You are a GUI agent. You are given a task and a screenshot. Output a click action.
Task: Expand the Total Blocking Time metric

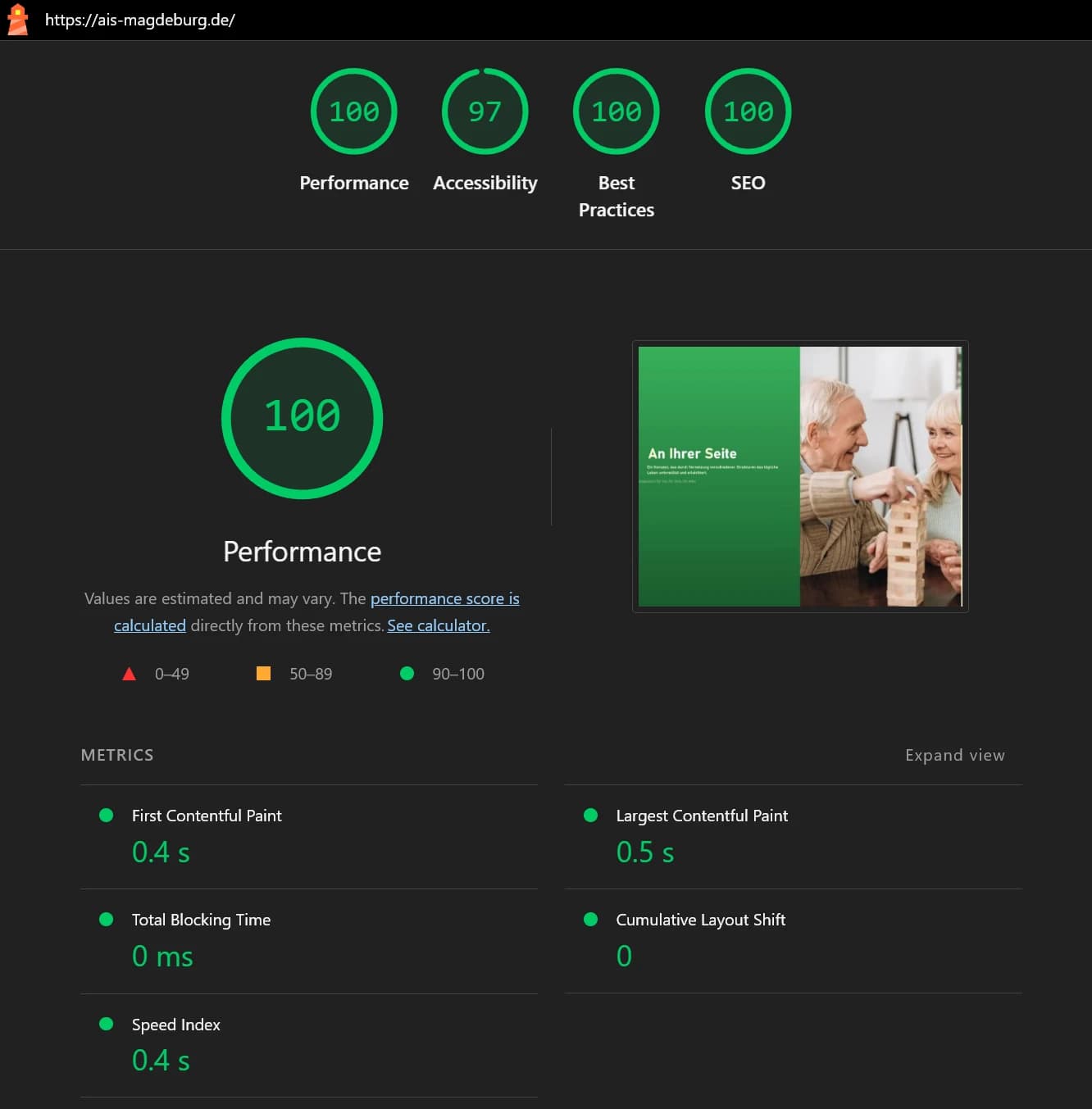coord(201,920)
